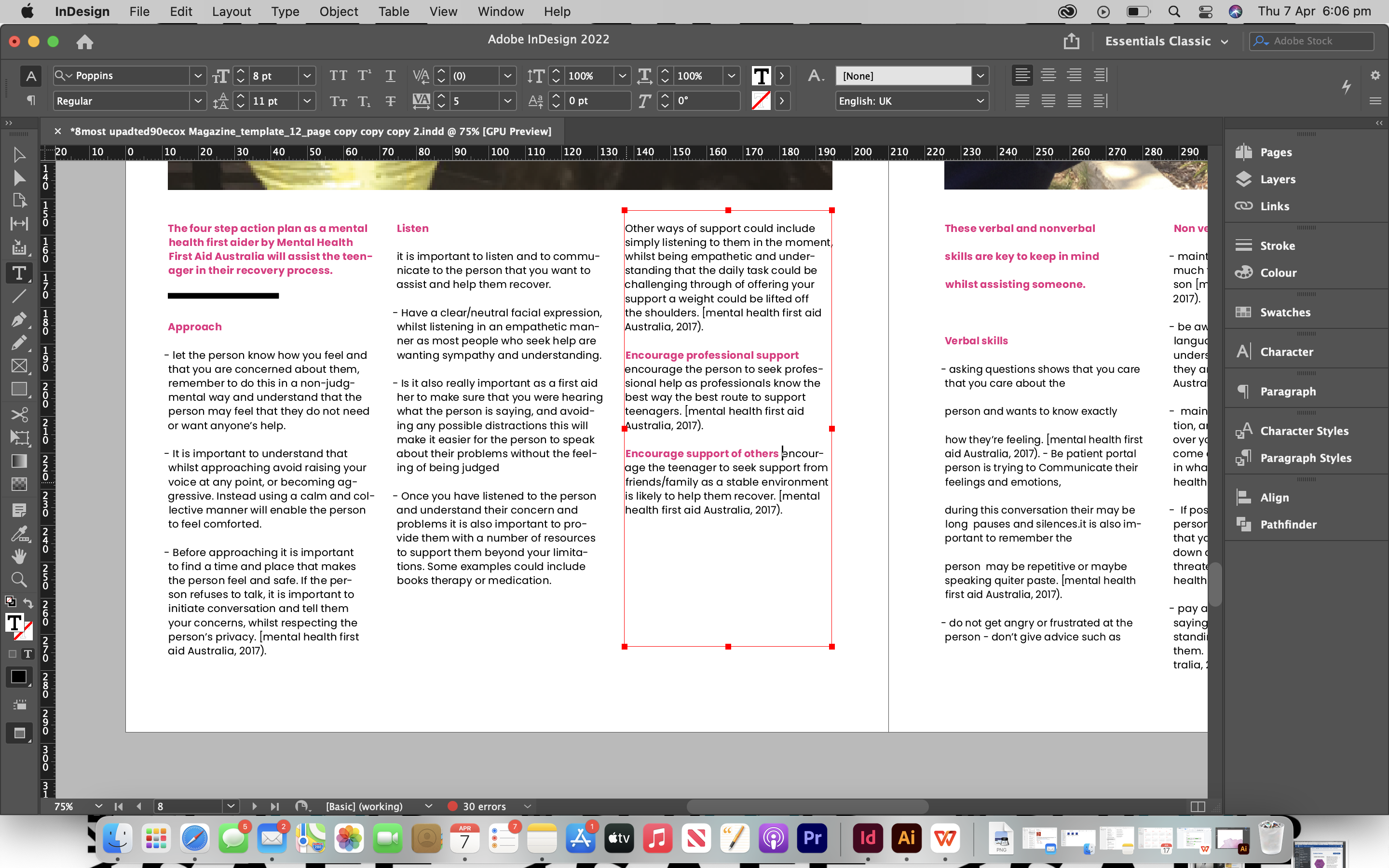Select the Type tool
The width and height of the screenshot is (1389, 868).
19,272
